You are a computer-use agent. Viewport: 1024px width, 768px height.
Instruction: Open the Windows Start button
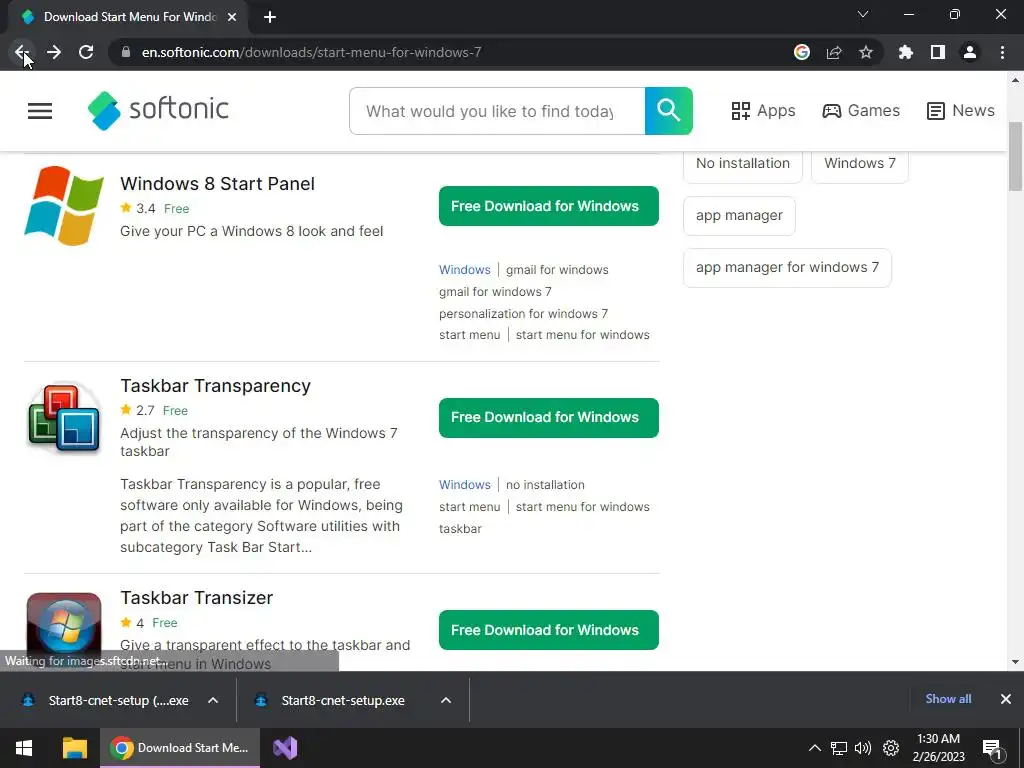[x=24, y=748]
